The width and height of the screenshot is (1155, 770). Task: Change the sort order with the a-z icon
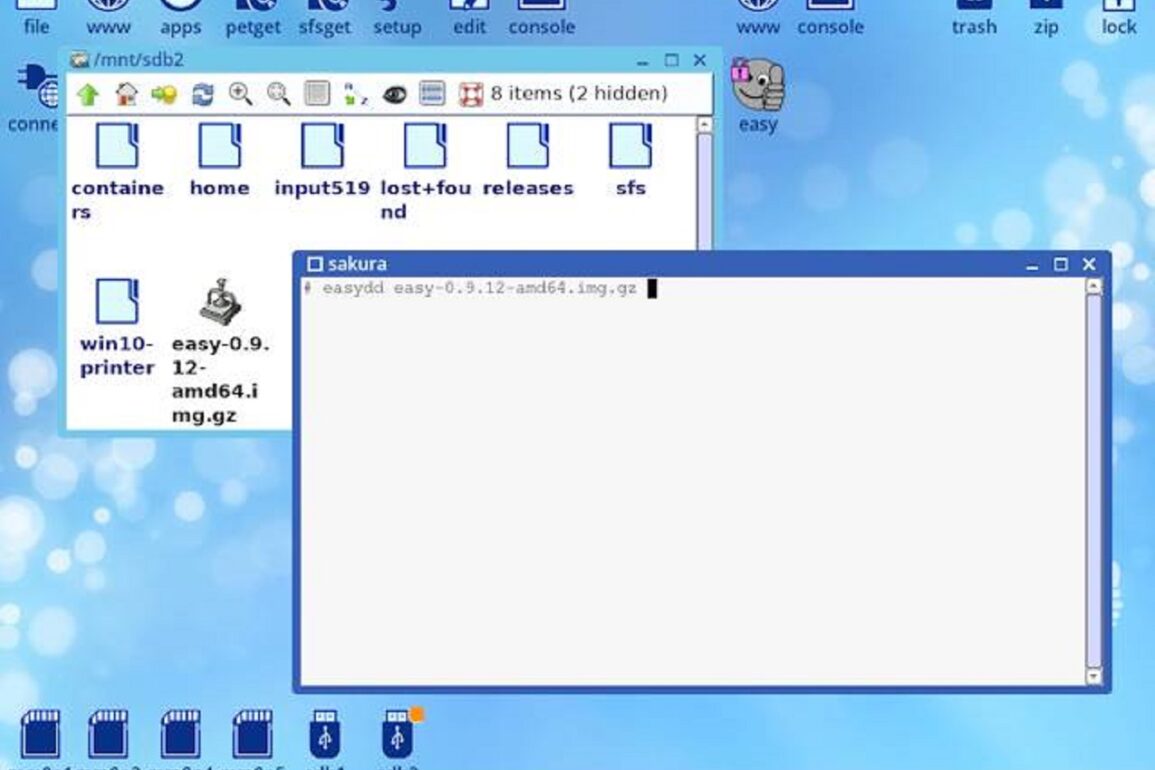point(355,95)
